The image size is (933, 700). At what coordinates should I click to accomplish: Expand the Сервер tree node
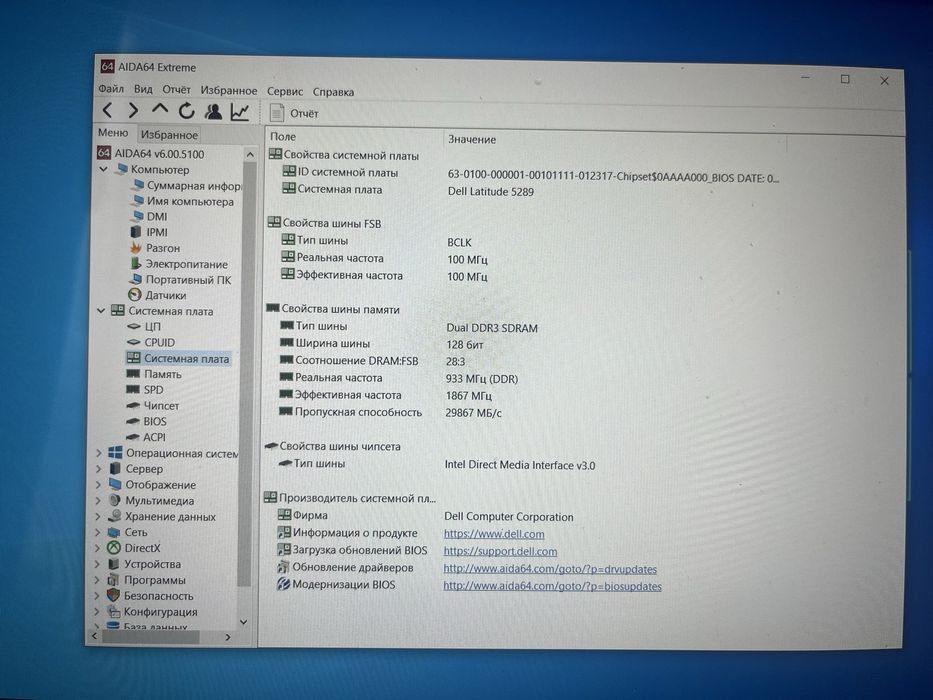click(99, 469)
